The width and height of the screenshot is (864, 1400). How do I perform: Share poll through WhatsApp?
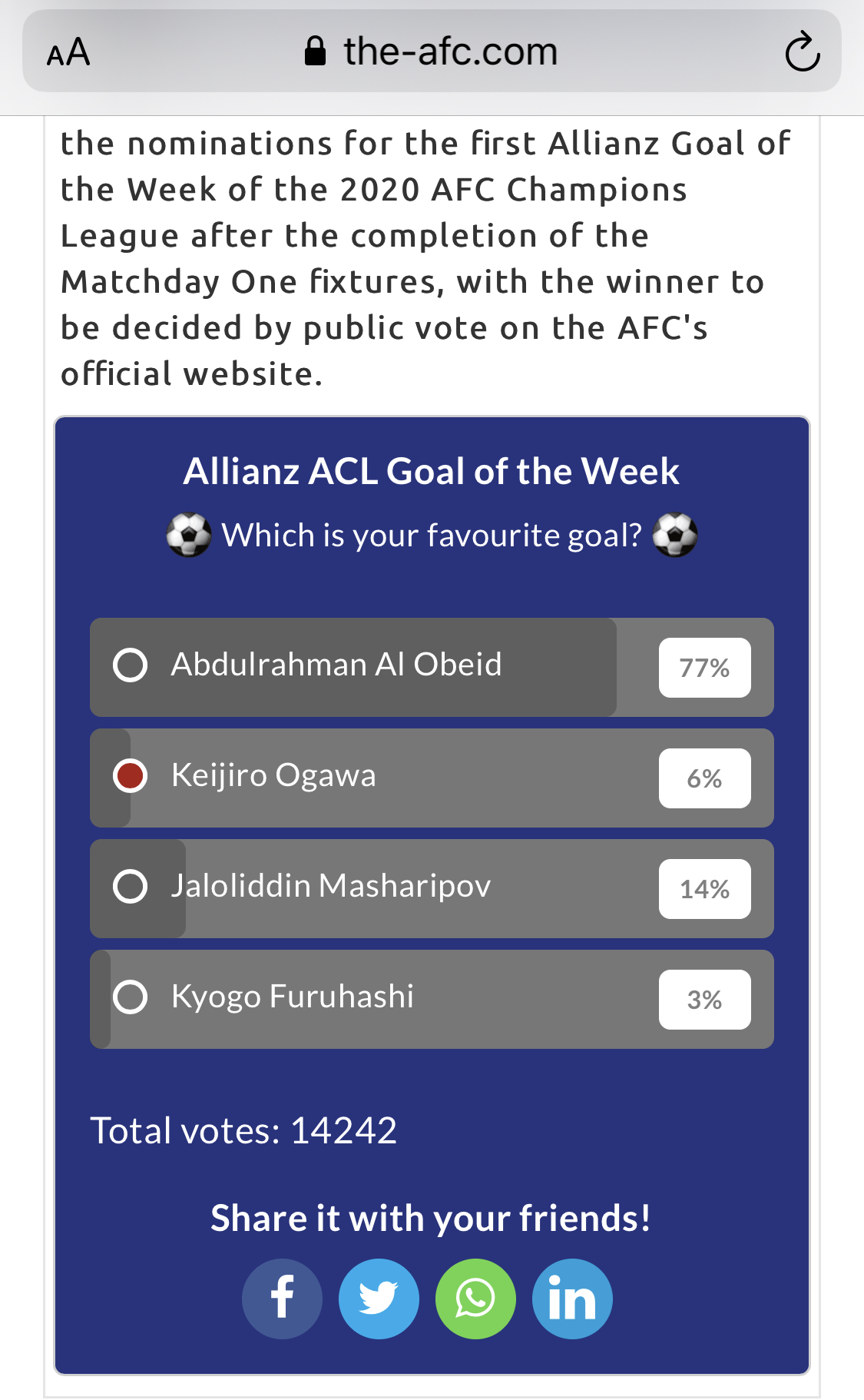click(x=475, y=1299)
